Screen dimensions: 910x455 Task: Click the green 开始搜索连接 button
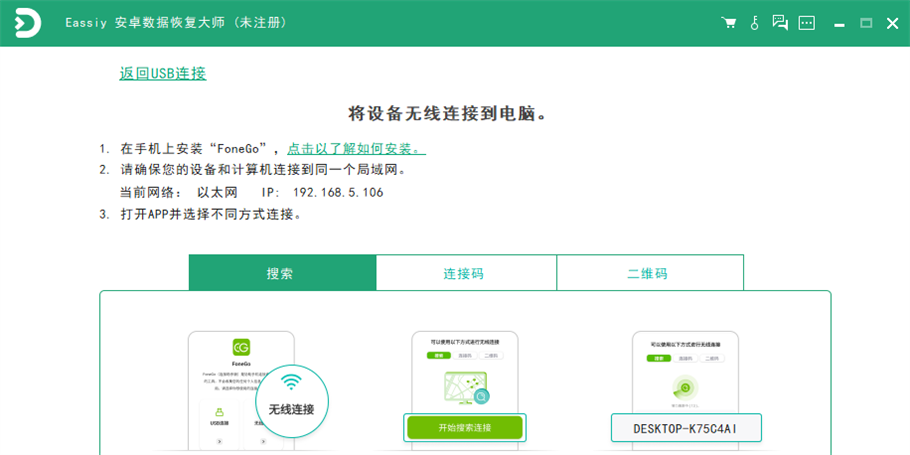(464, 428)
